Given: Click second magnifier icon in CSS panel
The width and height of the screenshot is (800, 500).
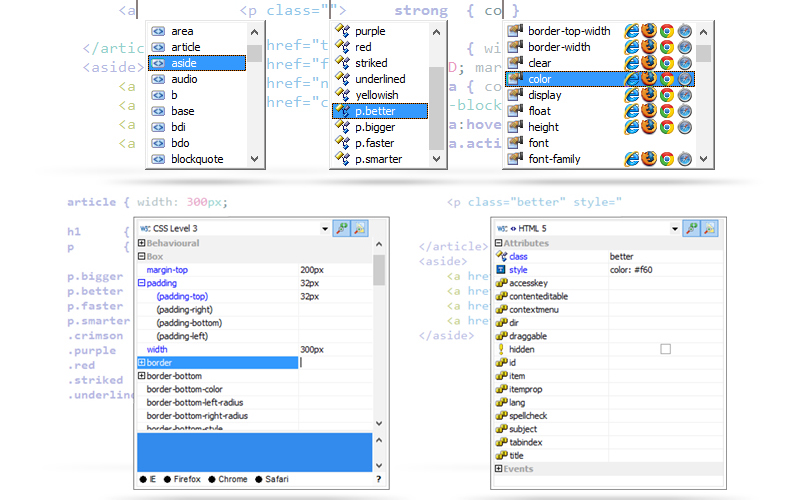Looking at the screenshot, I should click(360, 229).
